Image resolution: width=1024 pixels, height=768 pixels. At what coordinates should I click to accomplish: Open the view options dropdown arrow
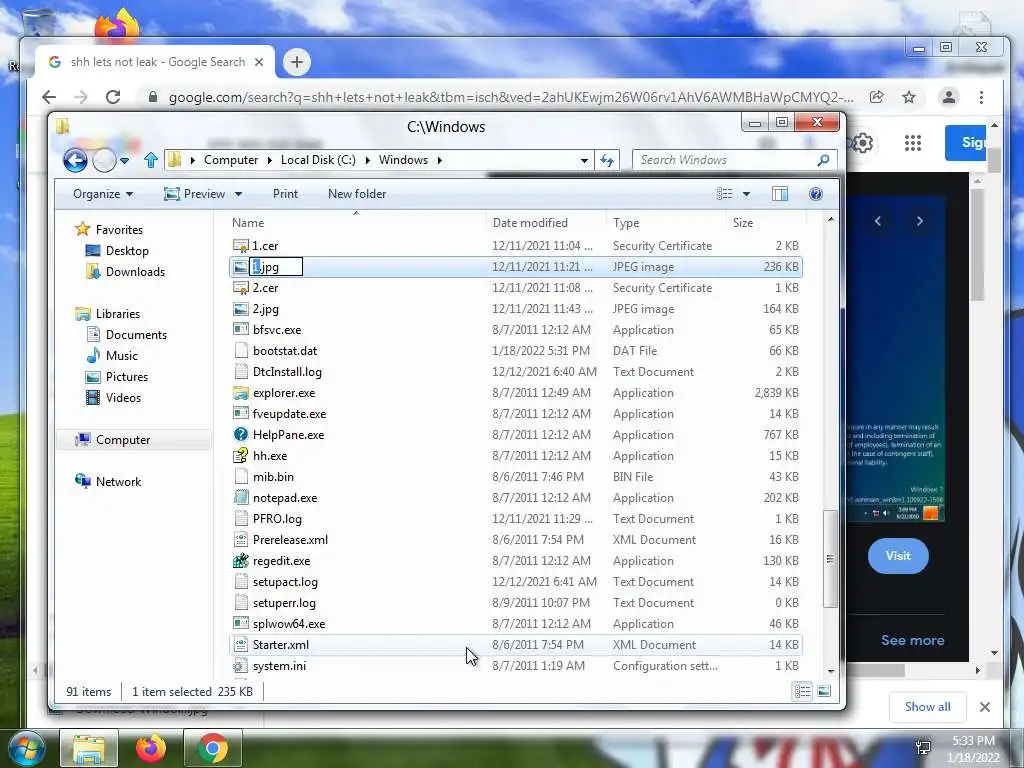pos(746,194)
